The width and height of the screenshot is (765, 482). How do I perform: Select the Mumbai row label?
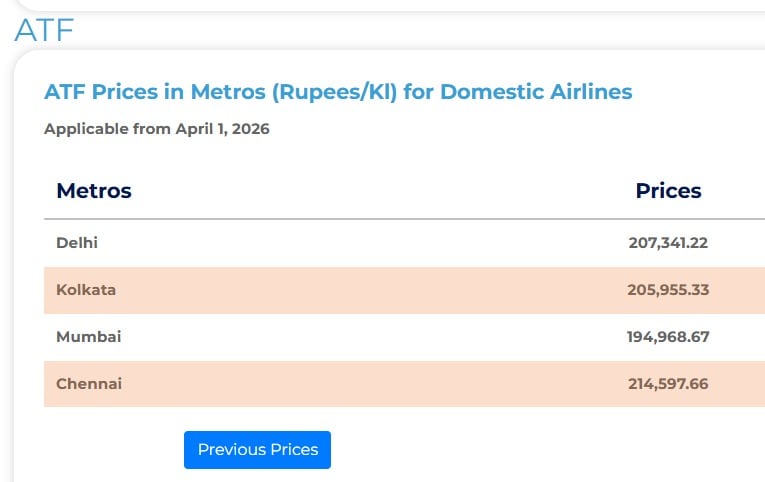point(88,337)
